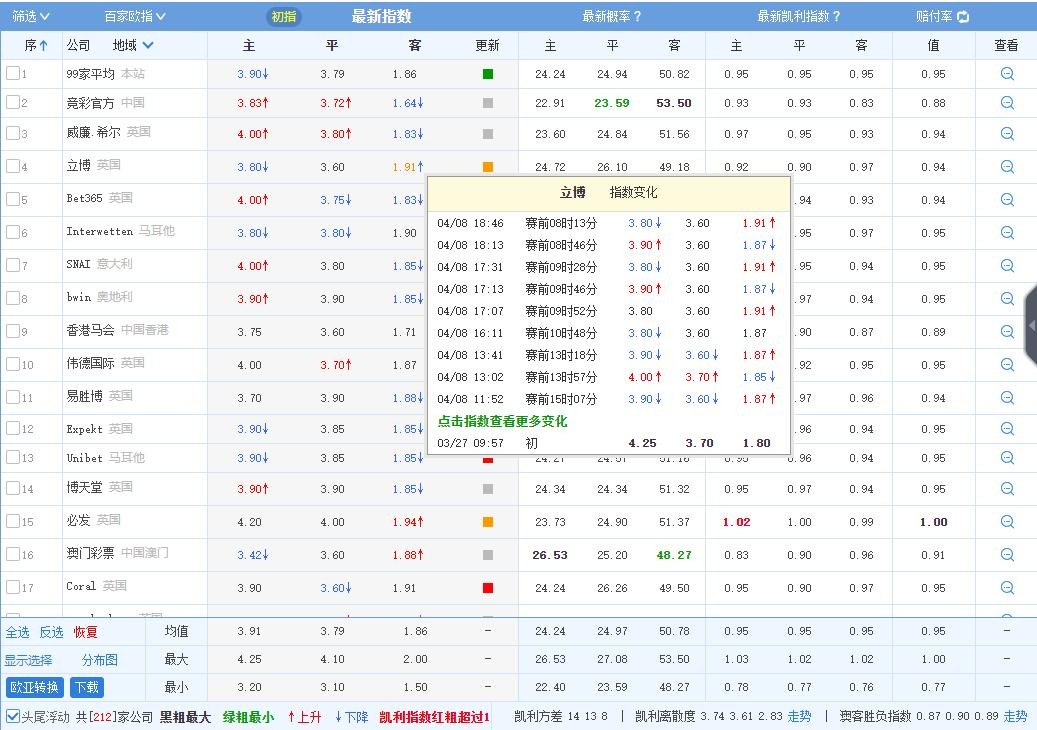Click the refresh icon beside 赔付率
The width and height of the screenshot is (1037, 730).
click(x=963, y=17)
